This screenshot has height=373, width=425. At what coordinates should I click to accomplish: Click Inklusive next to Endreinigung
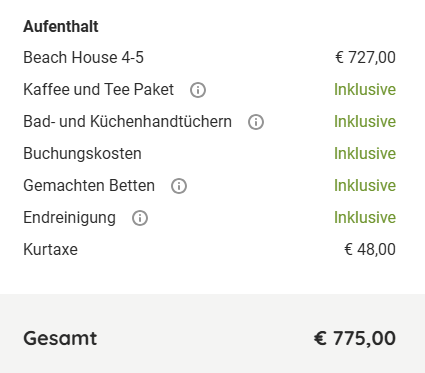(x=365, y=217)
